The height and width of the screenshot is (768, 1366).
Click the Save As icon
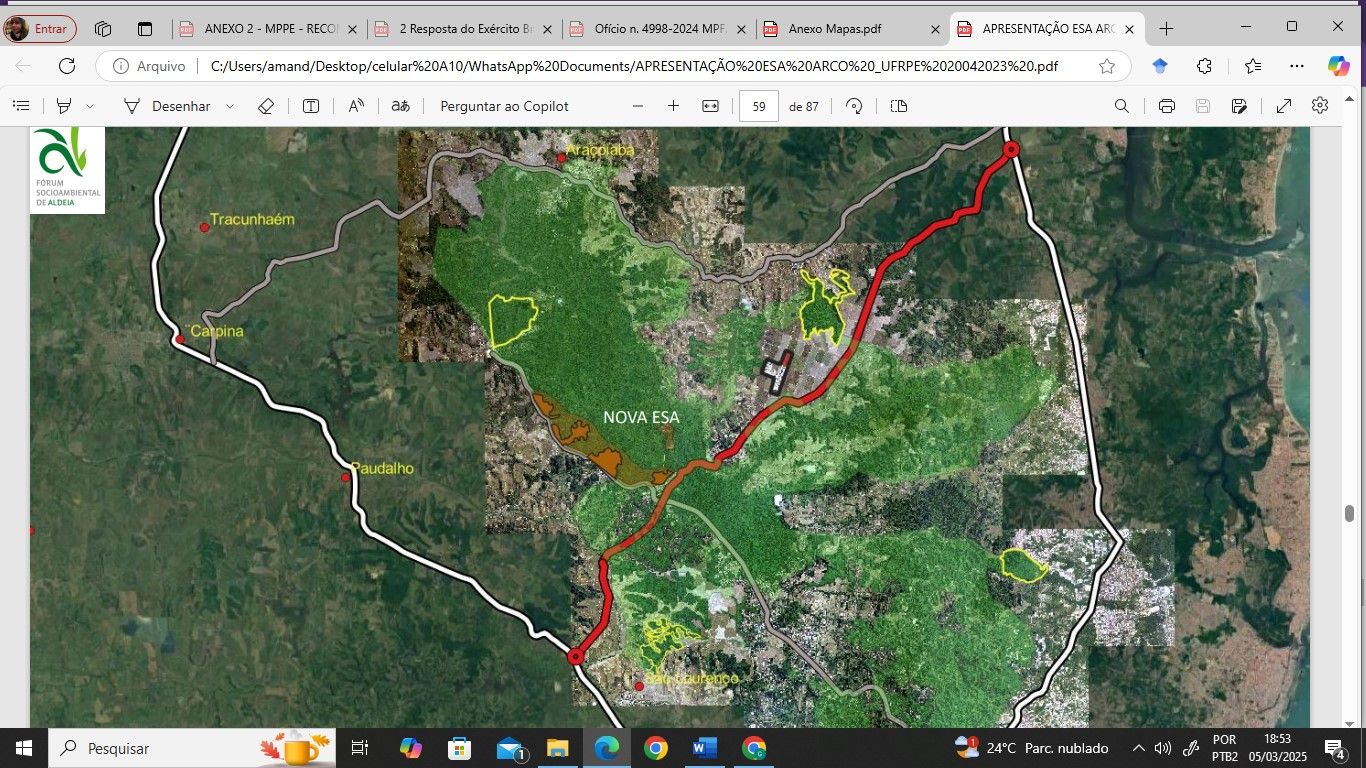(x=1239, y=106)
